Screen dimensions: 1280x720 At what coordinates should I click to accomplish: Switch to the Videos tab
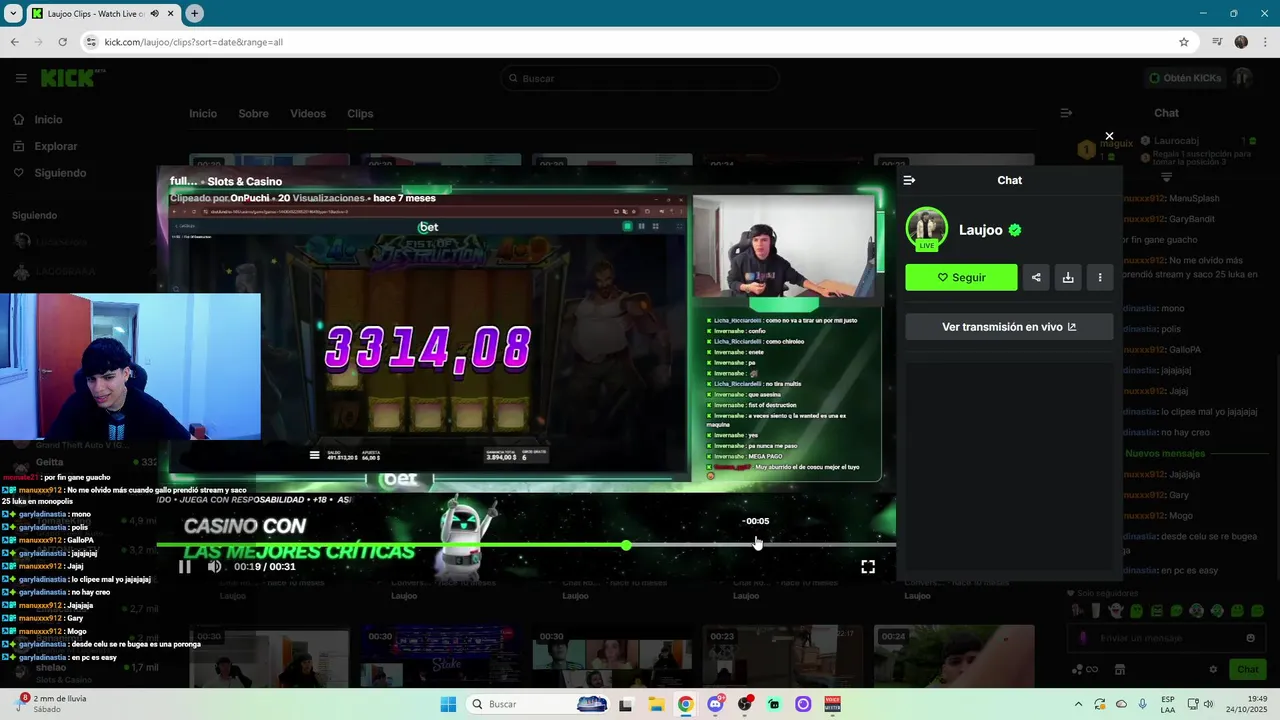point(308,114)
